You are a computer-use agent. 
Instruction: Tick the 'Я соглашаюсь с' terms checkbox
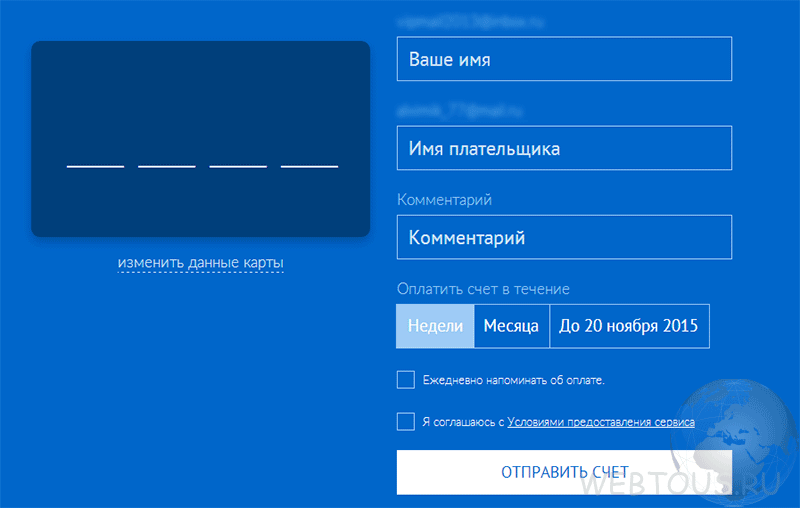coord(406,421)
